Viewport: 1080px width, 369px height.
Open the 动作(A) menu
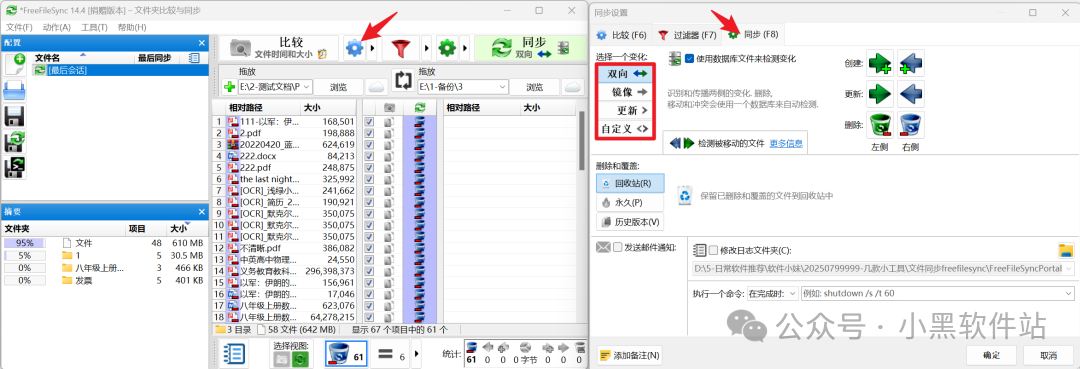coord(56,28)
